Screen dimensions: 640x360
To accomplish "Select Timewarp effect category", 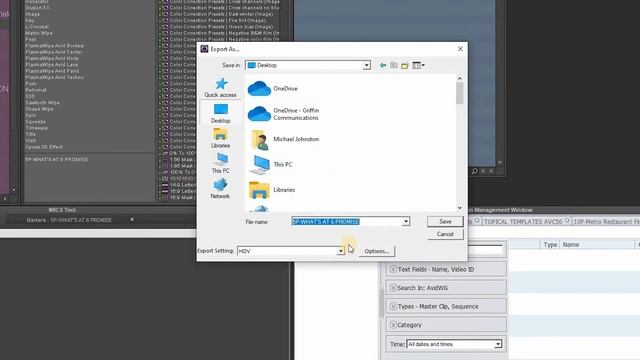I will point(37,128).
